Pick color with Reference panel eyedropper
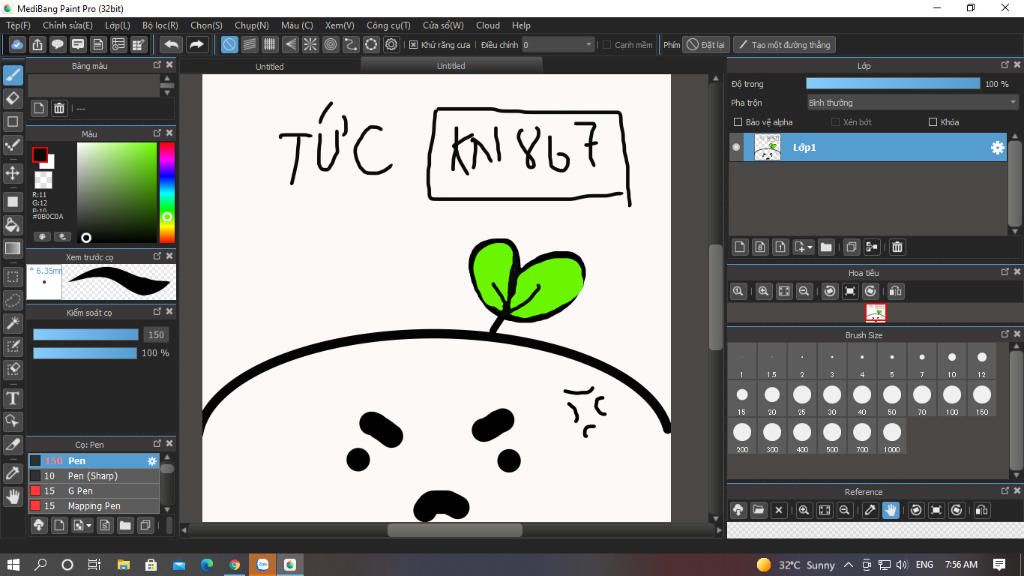Screen dimensions: 1024x576 pyautogui.click(x=870, y=510)
